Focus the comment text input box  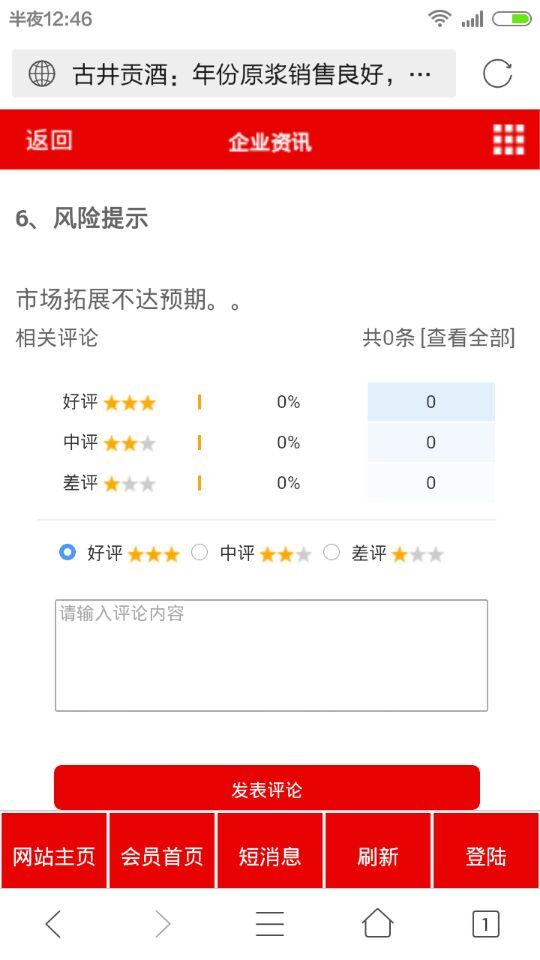271,655
